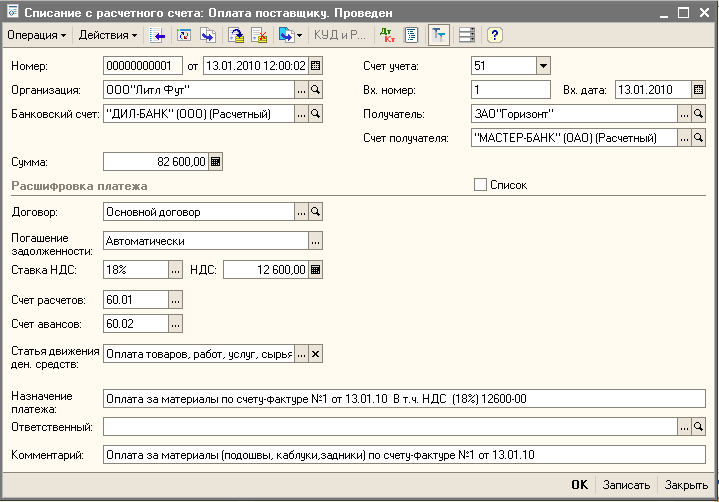The width and height of the screenshot is (719, 502).
Task: Open calendar picker next to document date
Action: tap(316, 66)
